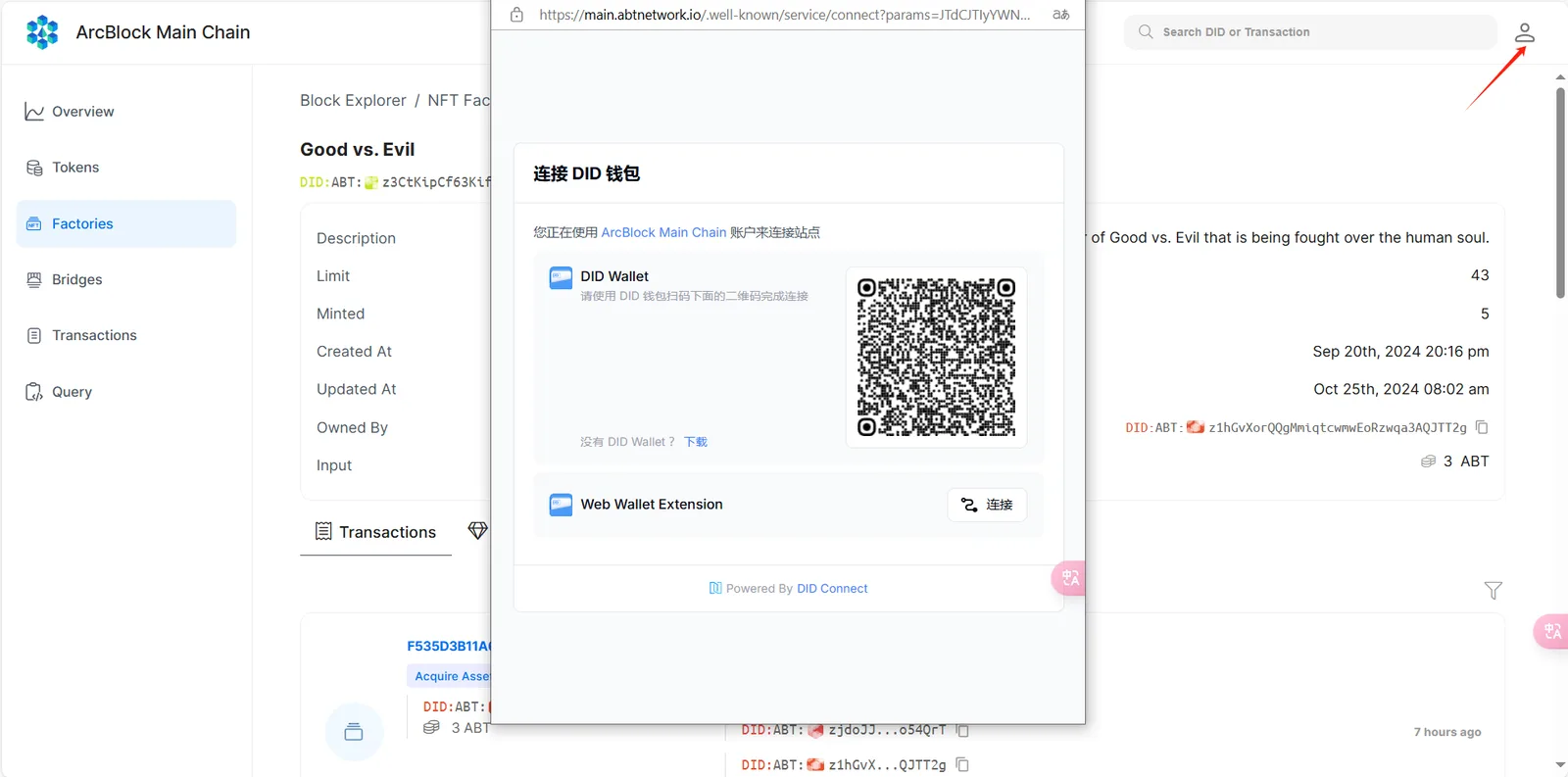Image resolution: width=1568 pixels, height=777 pixels.
Task: Click the zjdoJJ...o54QrT DID address
Action: [843, 730]
